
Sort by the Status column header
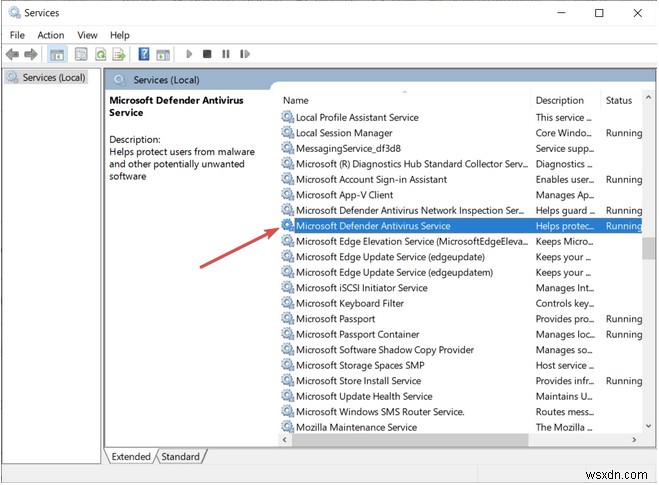(619, 101)
